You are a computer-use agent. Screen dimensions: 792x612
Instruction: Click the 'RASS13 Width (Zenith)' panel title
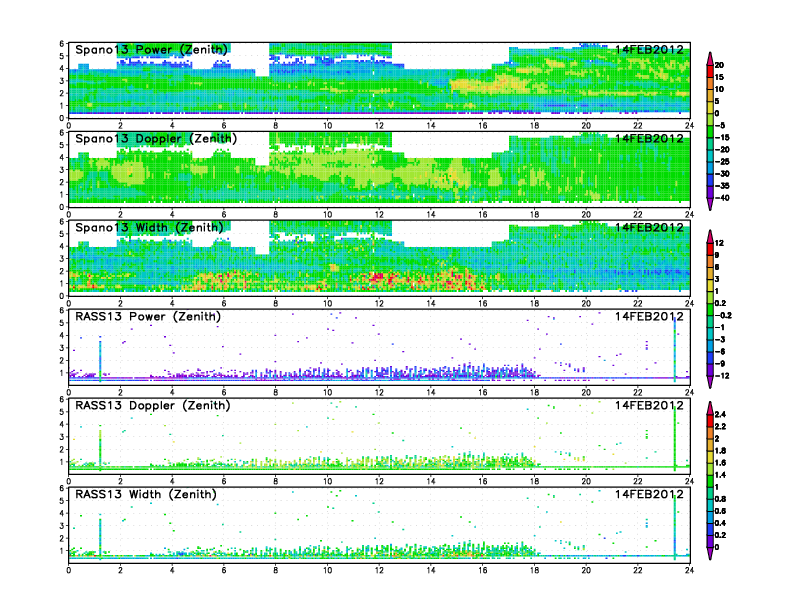(x=145, y=494)
